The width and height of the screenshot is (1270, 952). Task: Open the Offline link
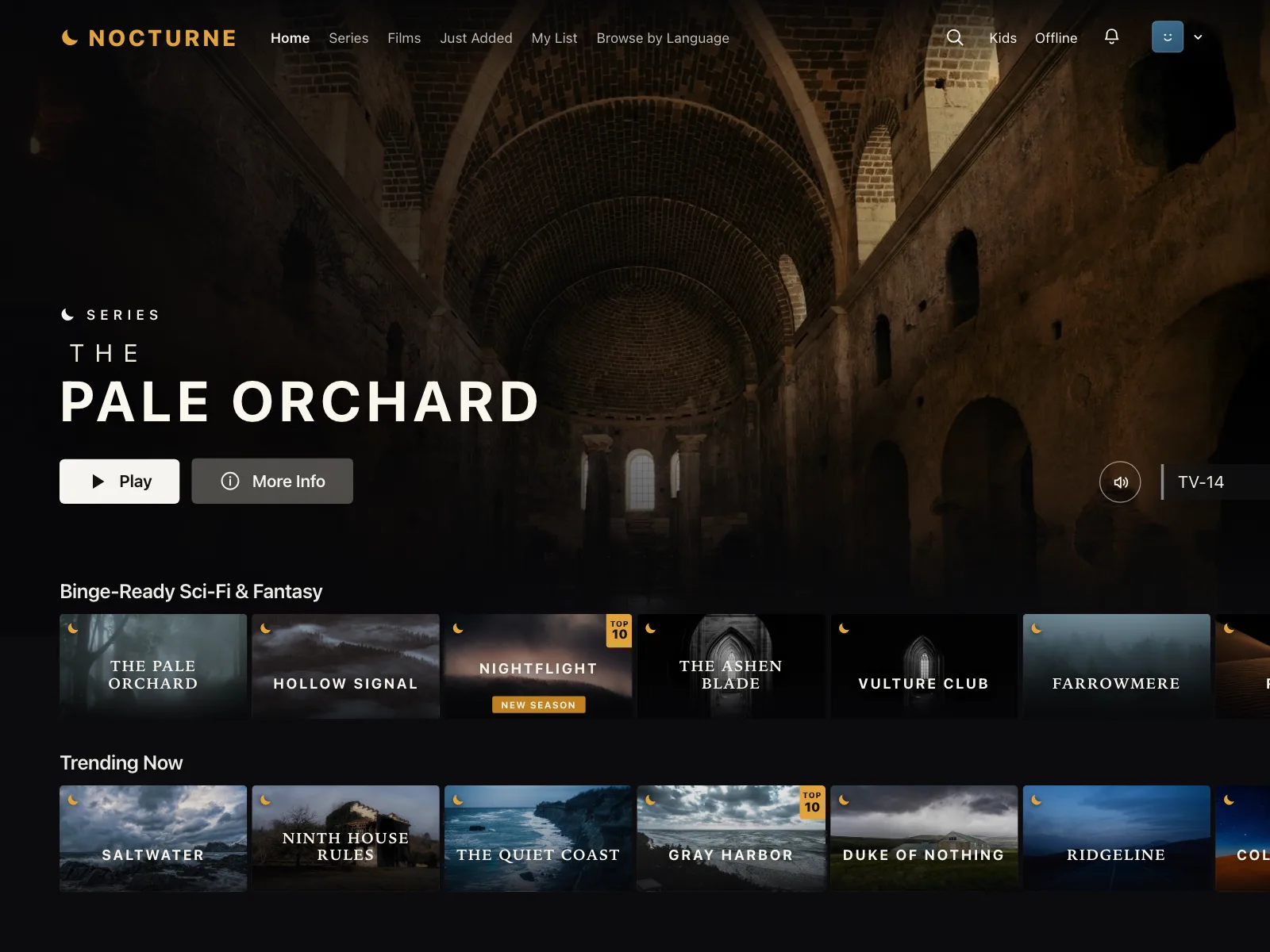(x=1056, y=38)
